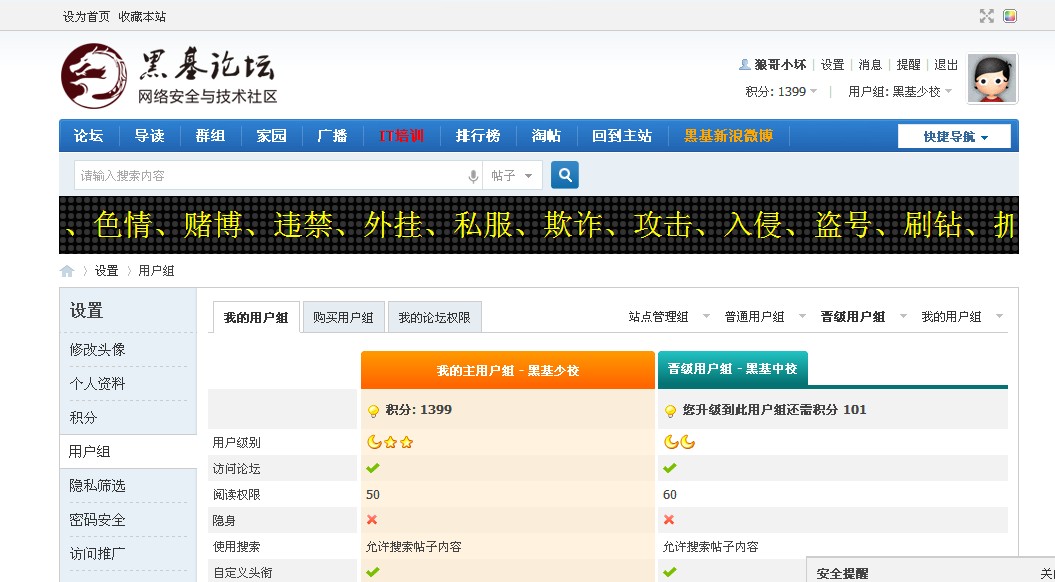
Task: Open the 黑基新浪微博 link
Action: [728, 136]
